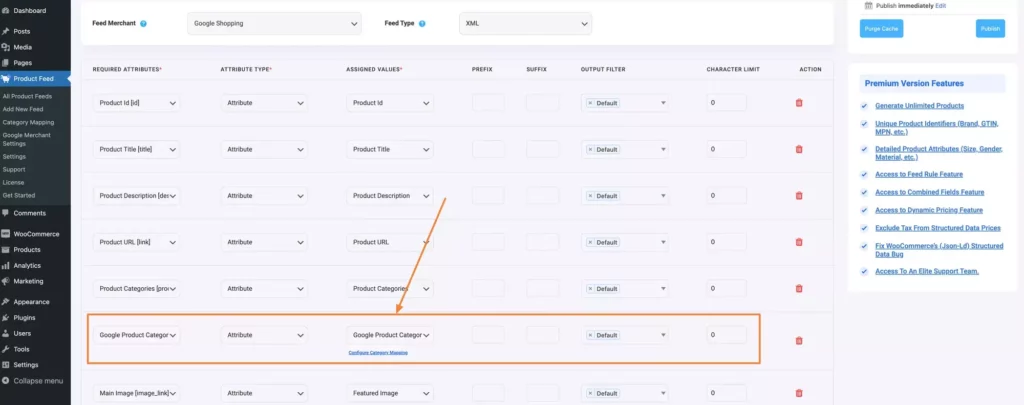Delete the Product Description attribute row
The height and width of the screenshot is (405, 1024).
(x=799, y=196)
